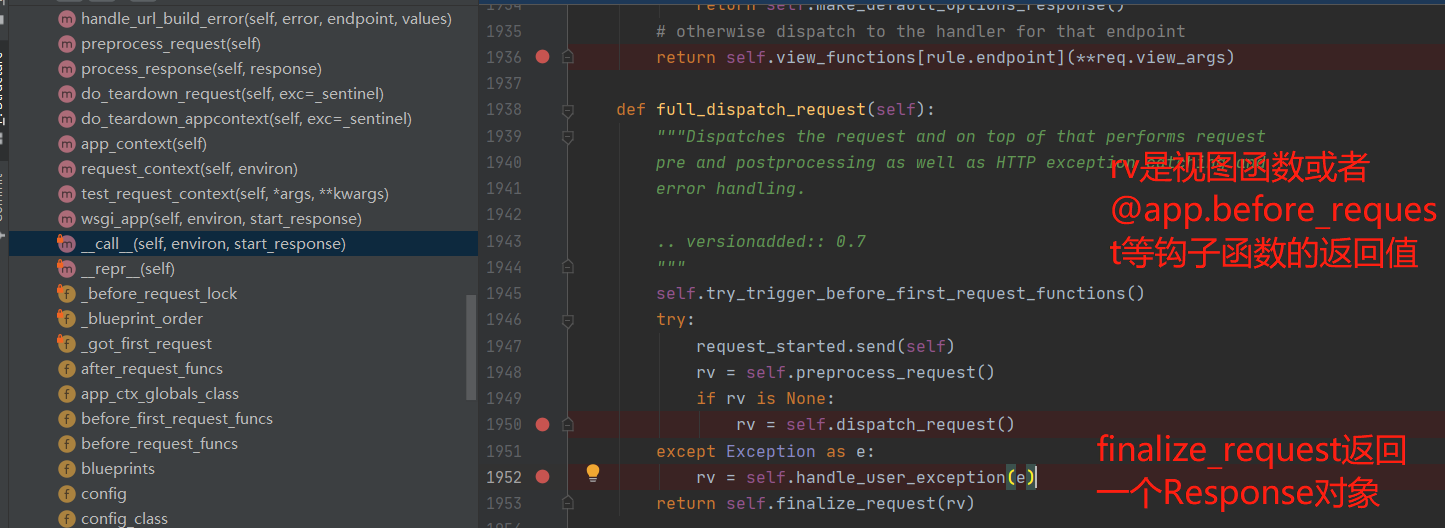Screen dimensions: 1445x528
Task: Remove the breakpoint on line 1936
Action: tap(542, 57)
